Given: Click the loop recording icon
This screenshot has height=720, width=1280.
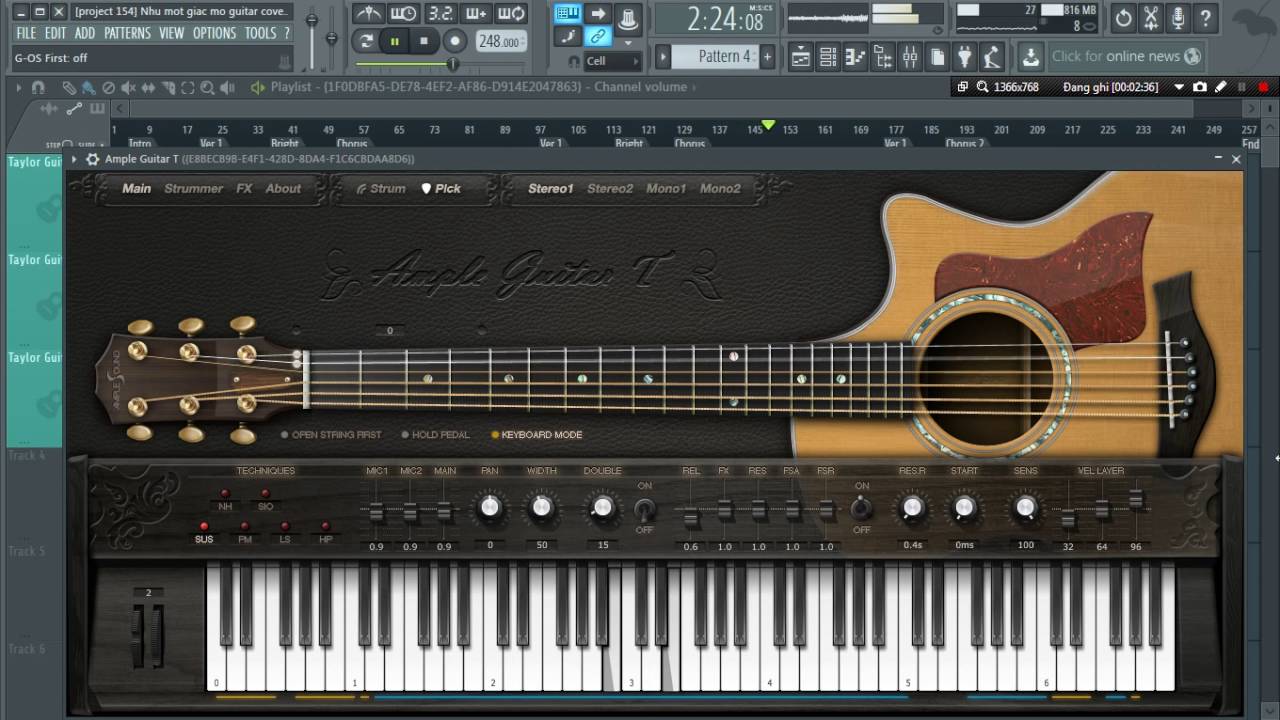Looking at the screenshot, I should [x=511, y=14].
